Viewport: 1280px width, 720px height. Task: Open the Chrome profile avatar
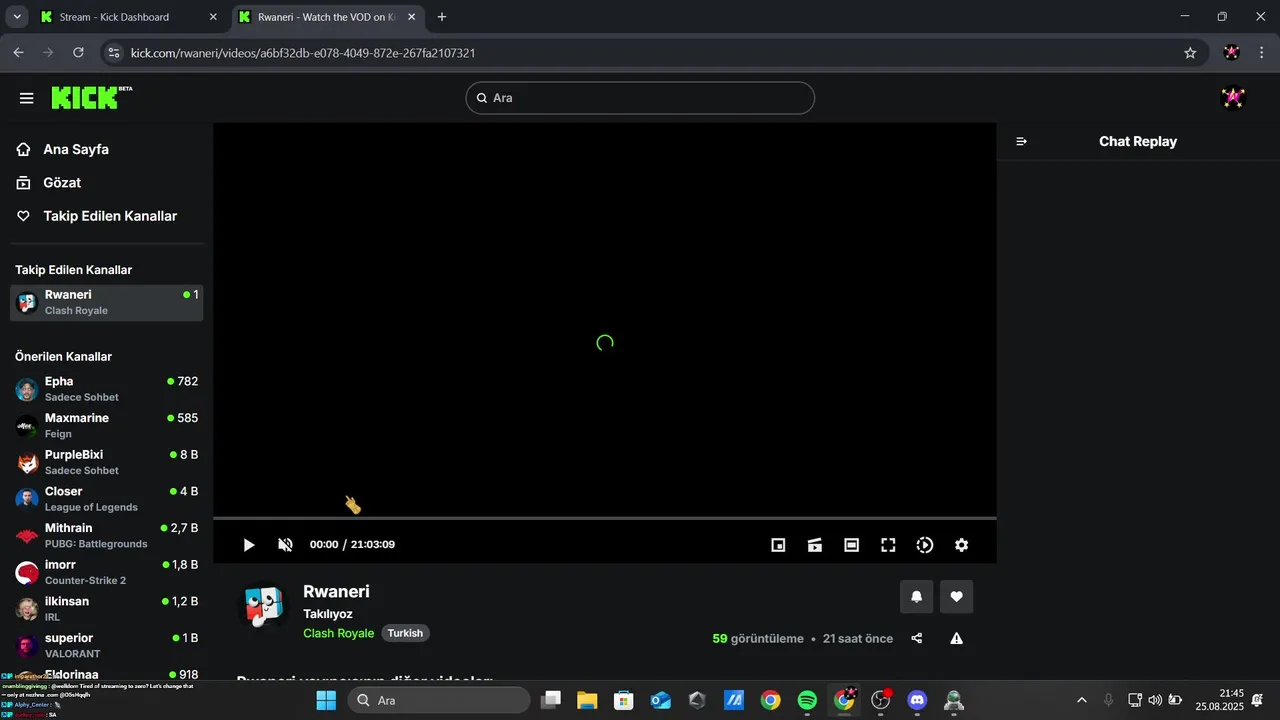1232,53
